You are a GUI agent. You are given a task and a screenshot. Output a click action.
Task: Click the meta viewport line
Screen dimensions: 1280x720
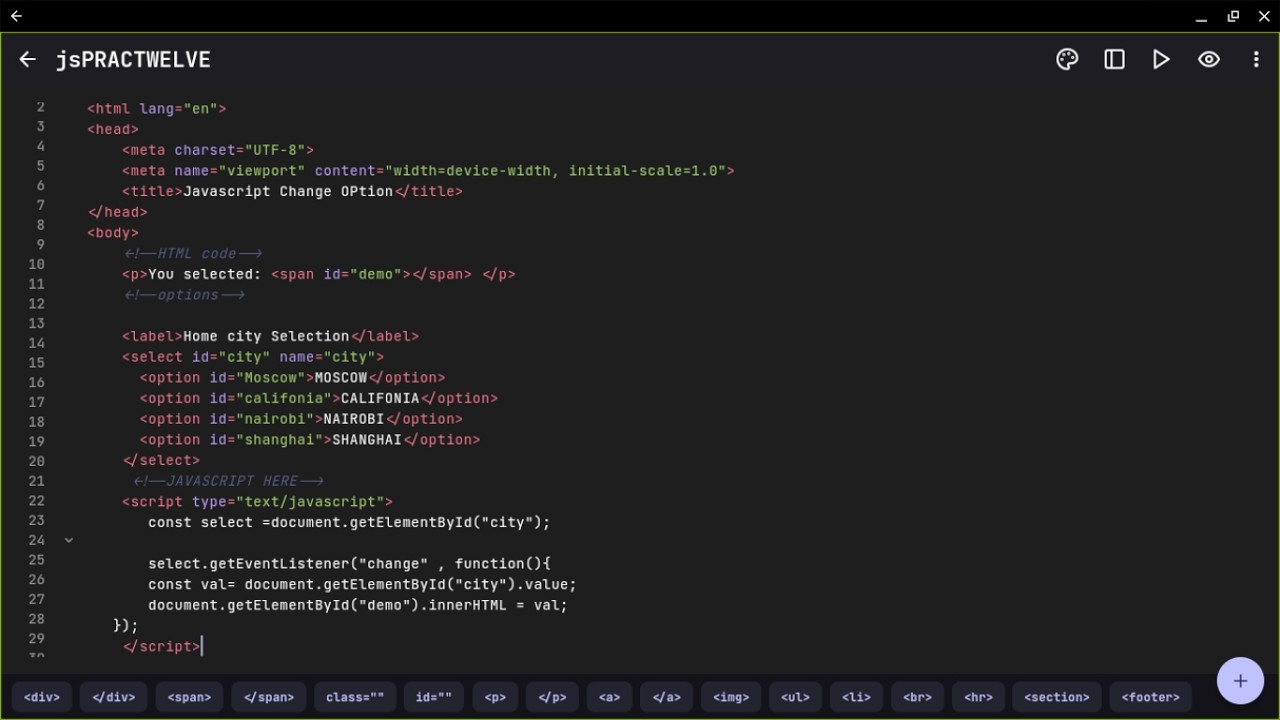[x=428, y=171]
